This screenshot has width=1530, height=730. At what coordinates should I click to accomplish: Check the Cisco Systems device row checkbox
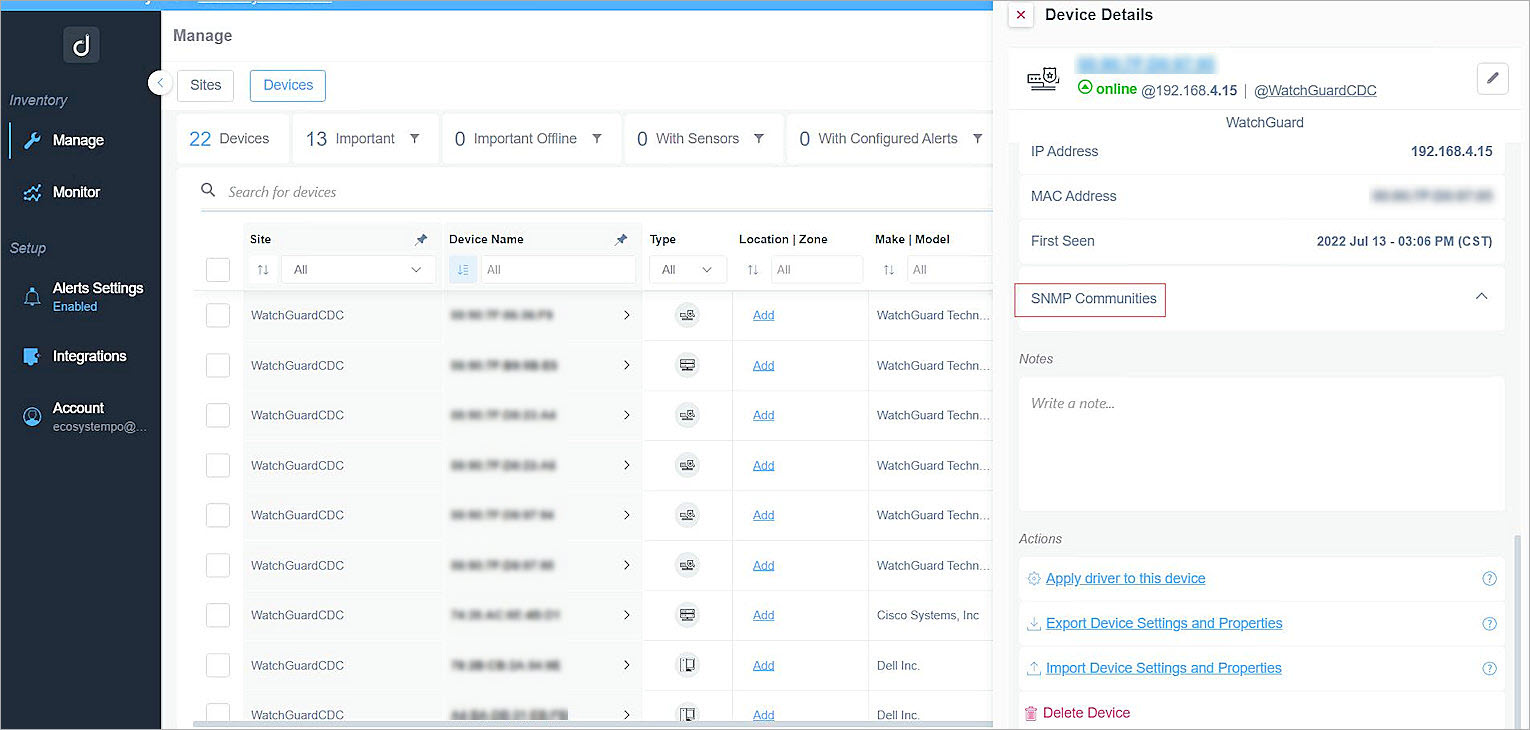(x=218, y=616)
